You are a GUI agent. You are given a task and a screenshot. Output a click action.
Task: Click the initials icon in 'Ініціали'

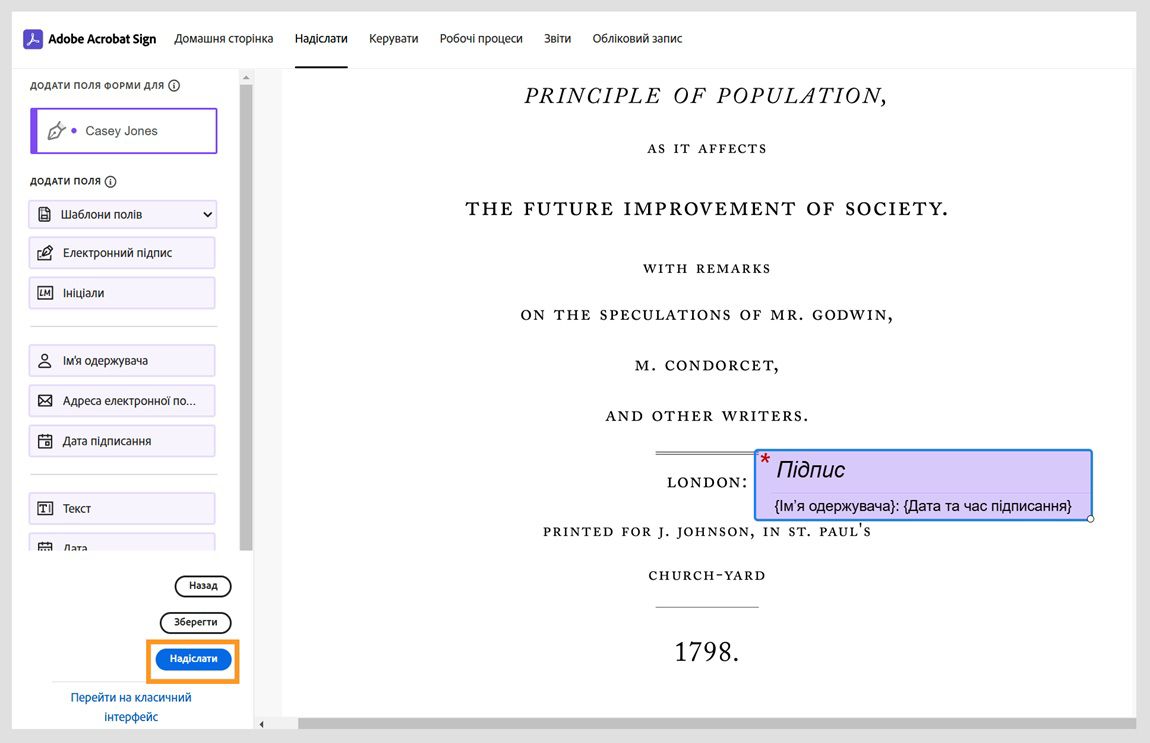tap(45, 293)
